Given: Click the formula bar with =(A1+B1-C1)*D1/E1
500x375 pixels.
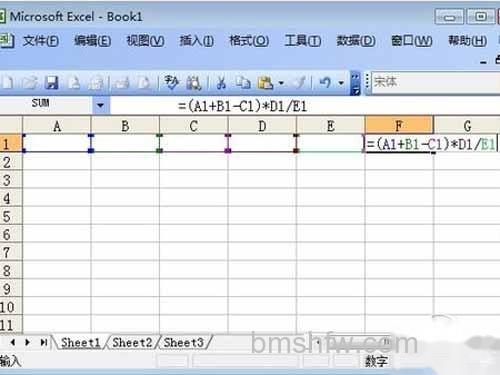Looking at the screenshot, I should (x=305, y=106).
